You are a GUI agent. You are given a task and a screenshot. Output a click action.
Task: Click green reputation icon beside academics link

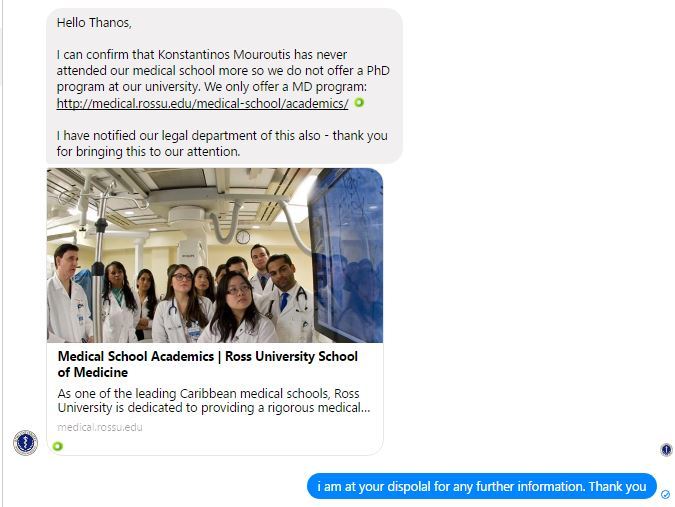pos(359,102)
